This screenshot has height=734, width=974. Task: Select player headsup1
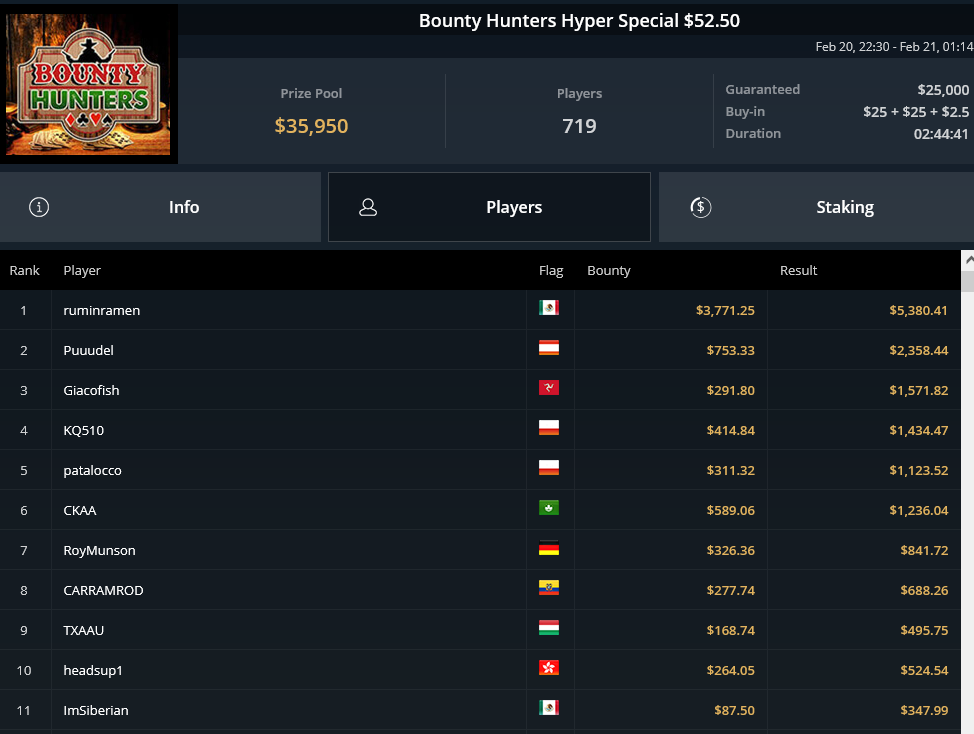(93, 670)
